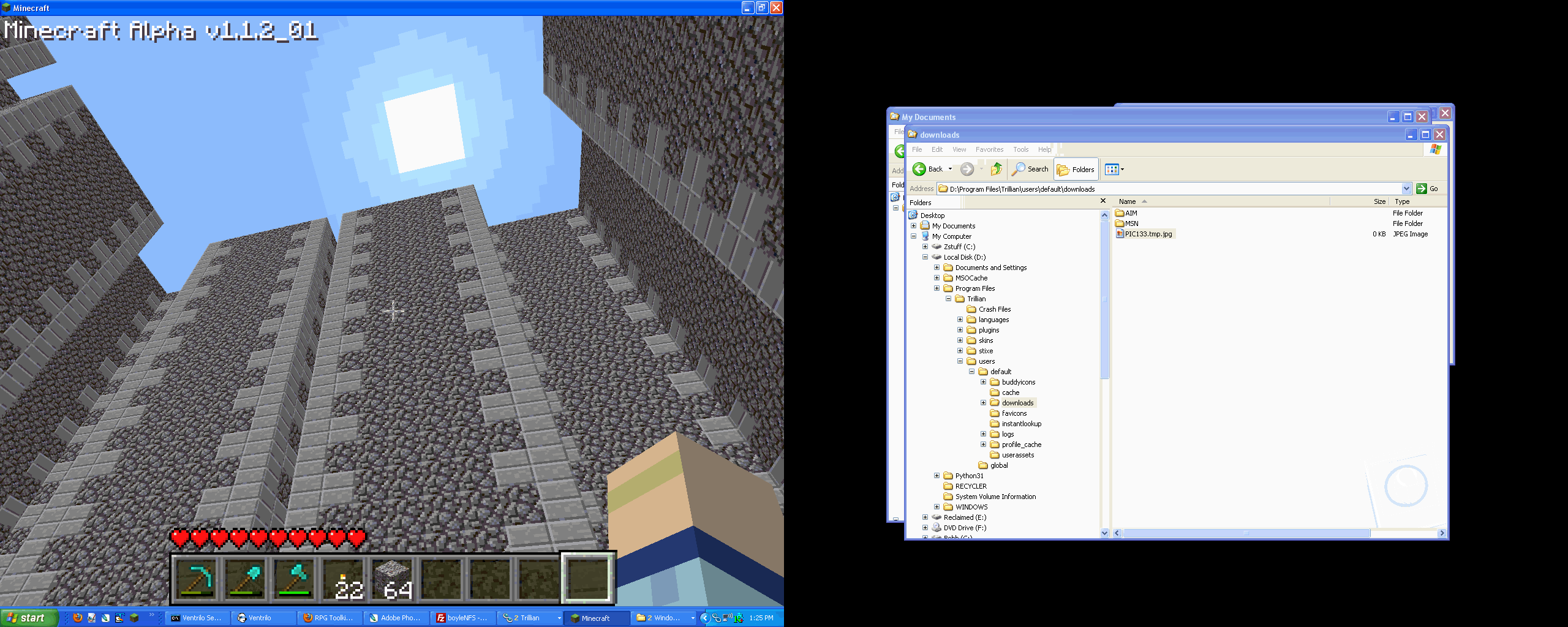Click the Name column header
Image resolution: width=1568 pixels, height=627 pixels.
(1222, 201)
